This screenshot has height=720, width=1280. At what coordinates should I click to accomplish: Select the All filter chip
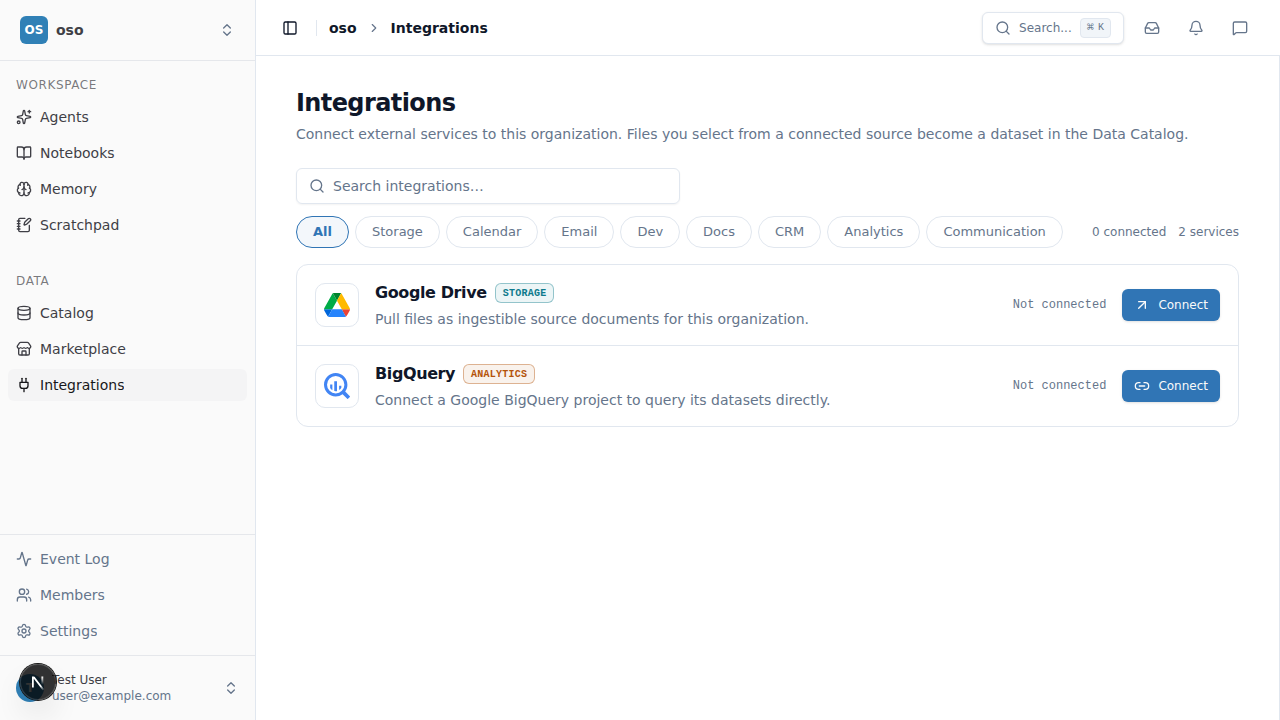point(322,232)
